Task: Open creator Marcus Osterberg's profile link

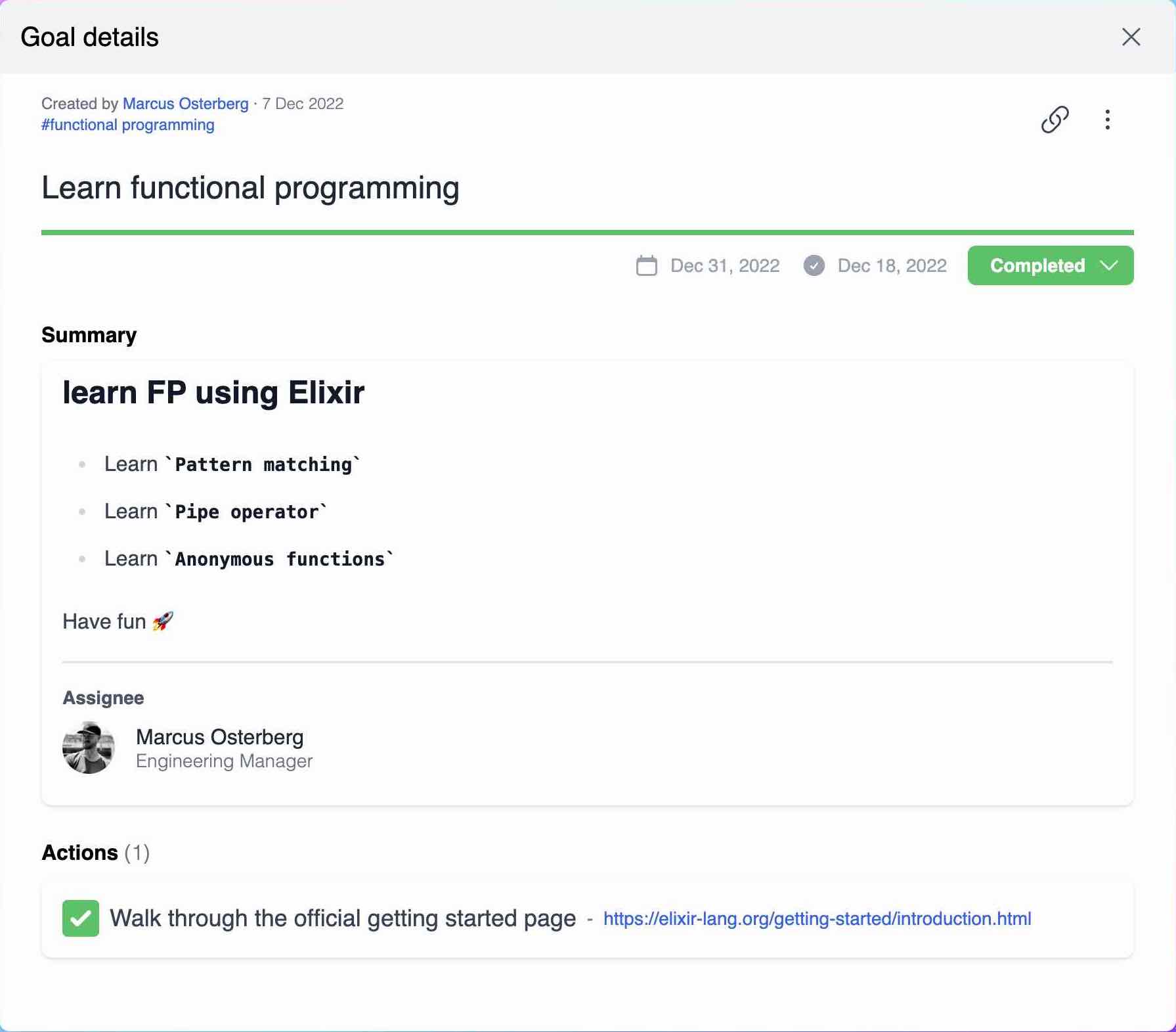Action: 185,104
